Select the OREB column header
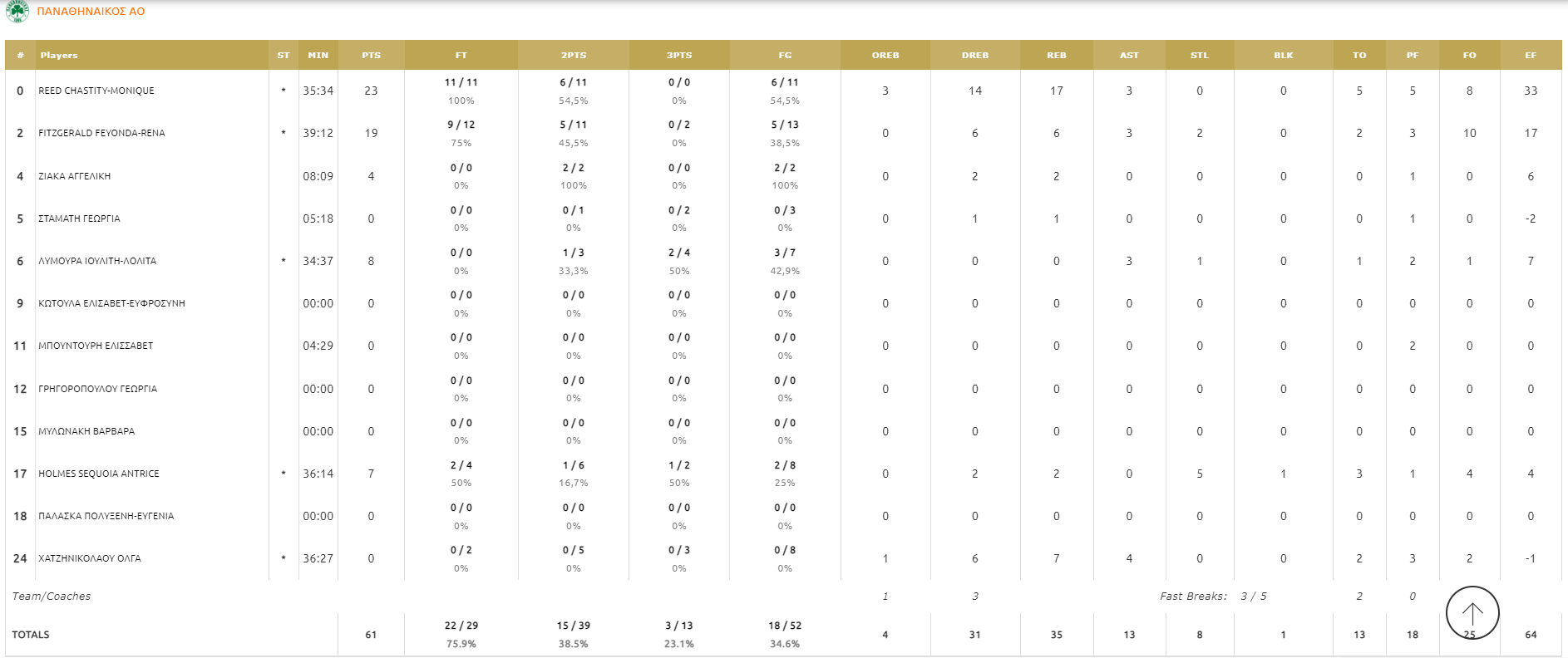 coord(885,55)
